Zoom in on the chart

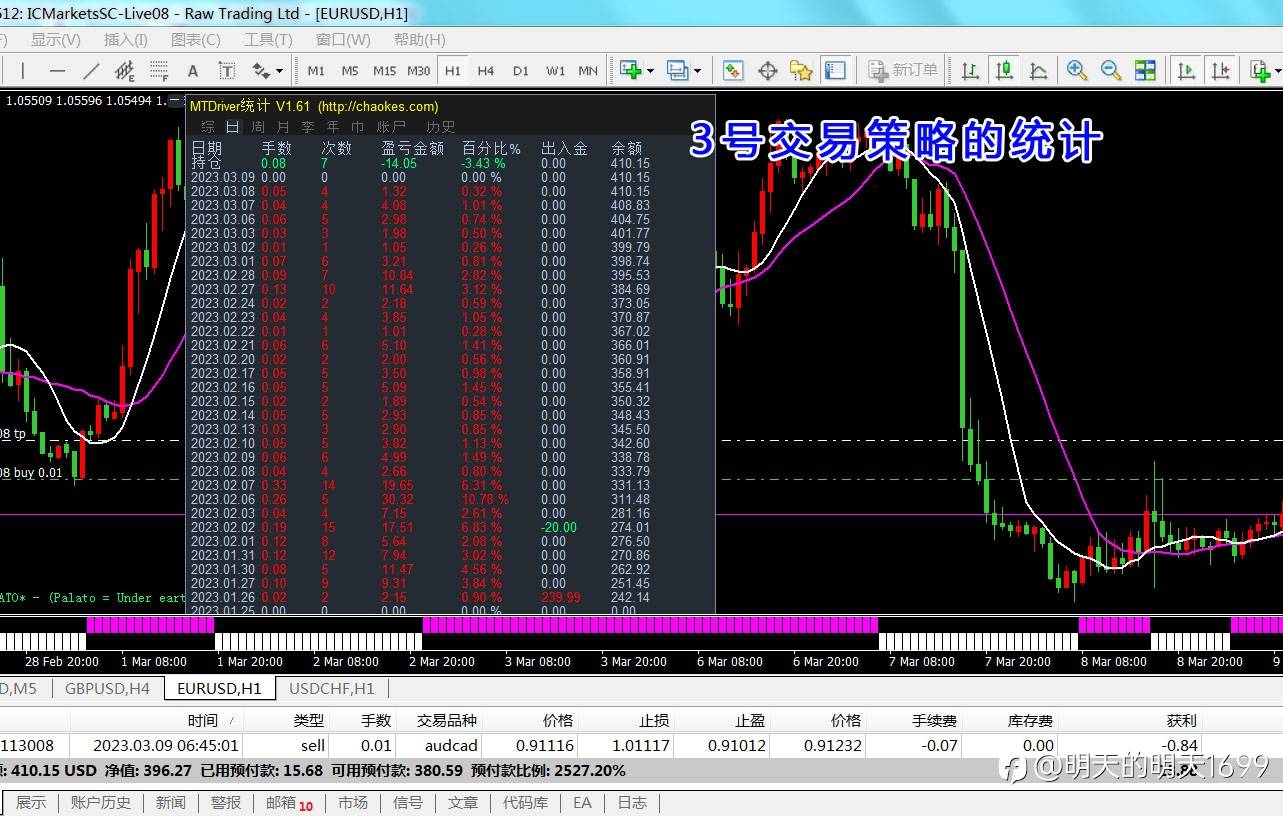tap(1077, 70)
